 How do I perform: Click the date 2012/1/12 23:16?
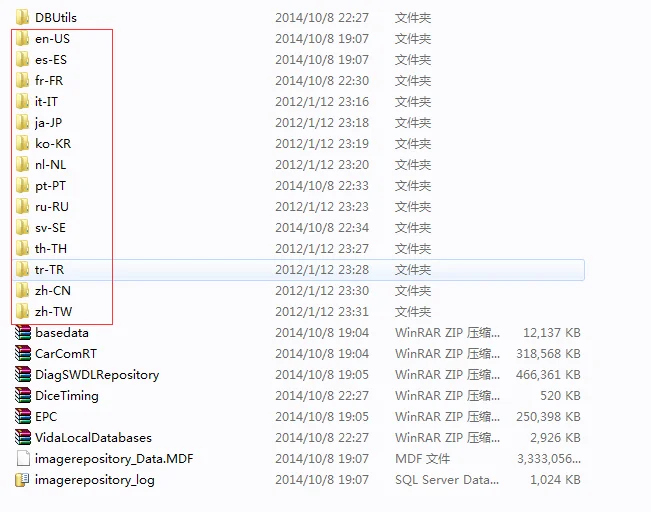point(322,101)
